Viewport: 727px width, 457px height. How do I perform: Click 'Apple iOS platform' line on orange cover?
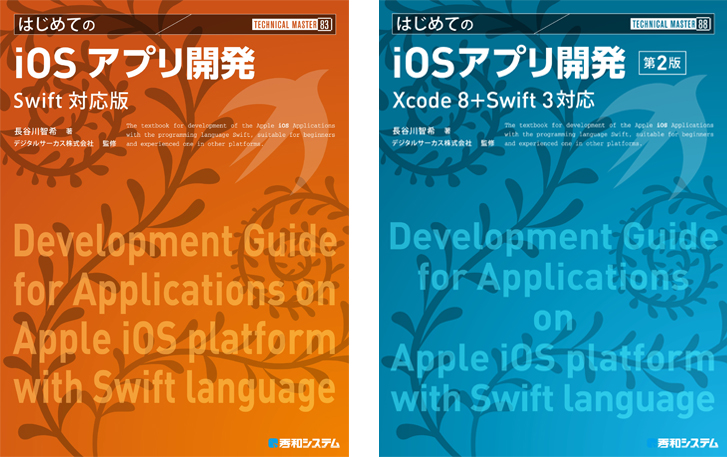point(175,339)
